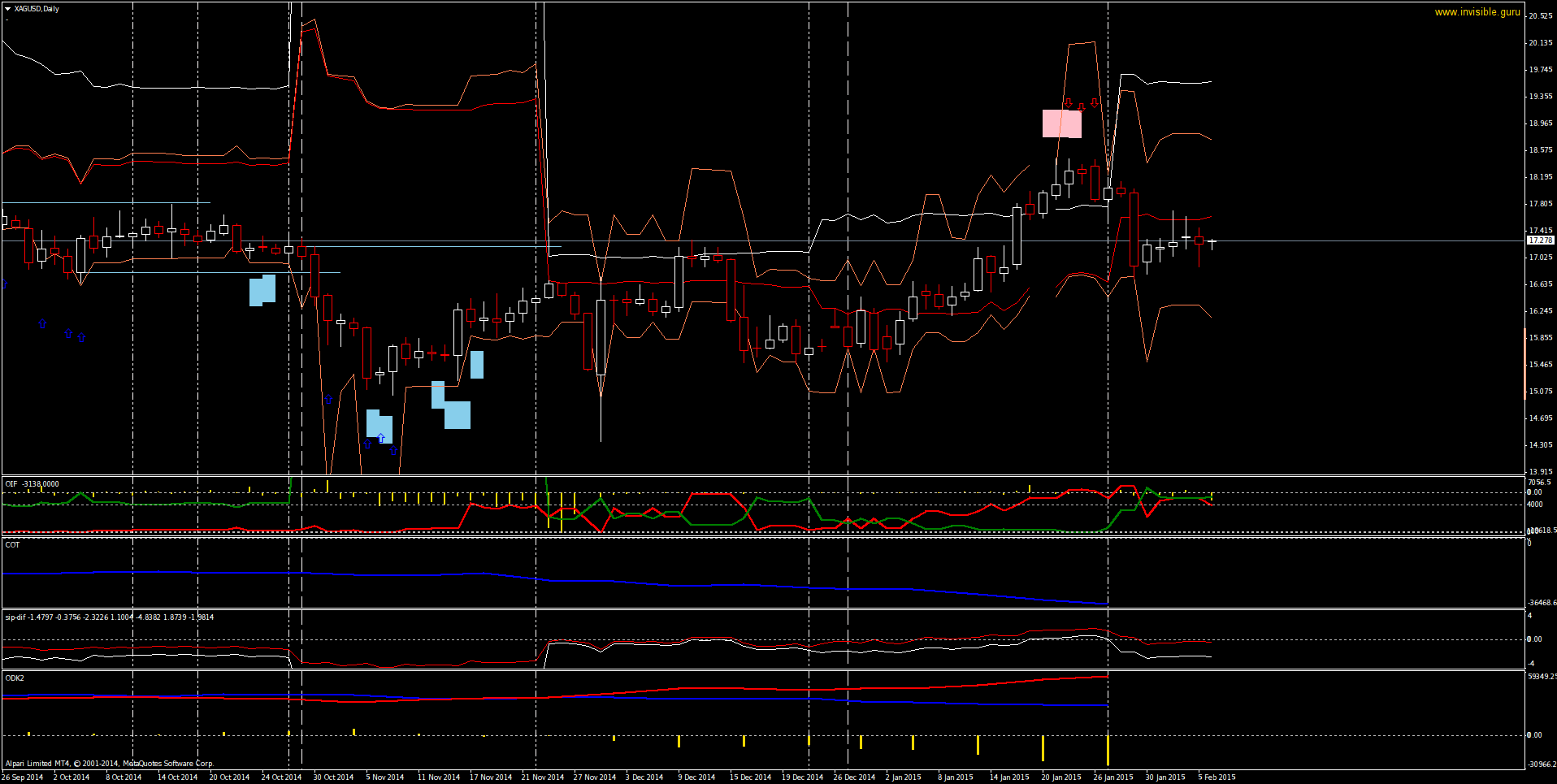Click the 26 Jan 2015 date label
1557x784 pixels.
(x=1113, y=778)
